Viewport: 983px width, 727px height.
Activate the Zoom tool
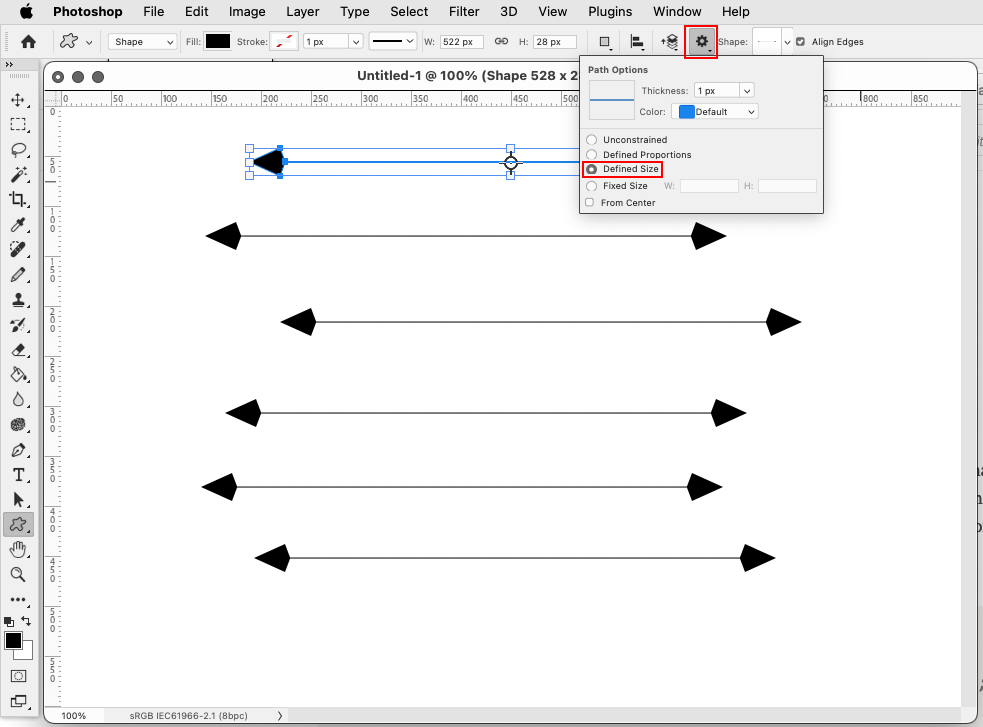pos(18,574)
